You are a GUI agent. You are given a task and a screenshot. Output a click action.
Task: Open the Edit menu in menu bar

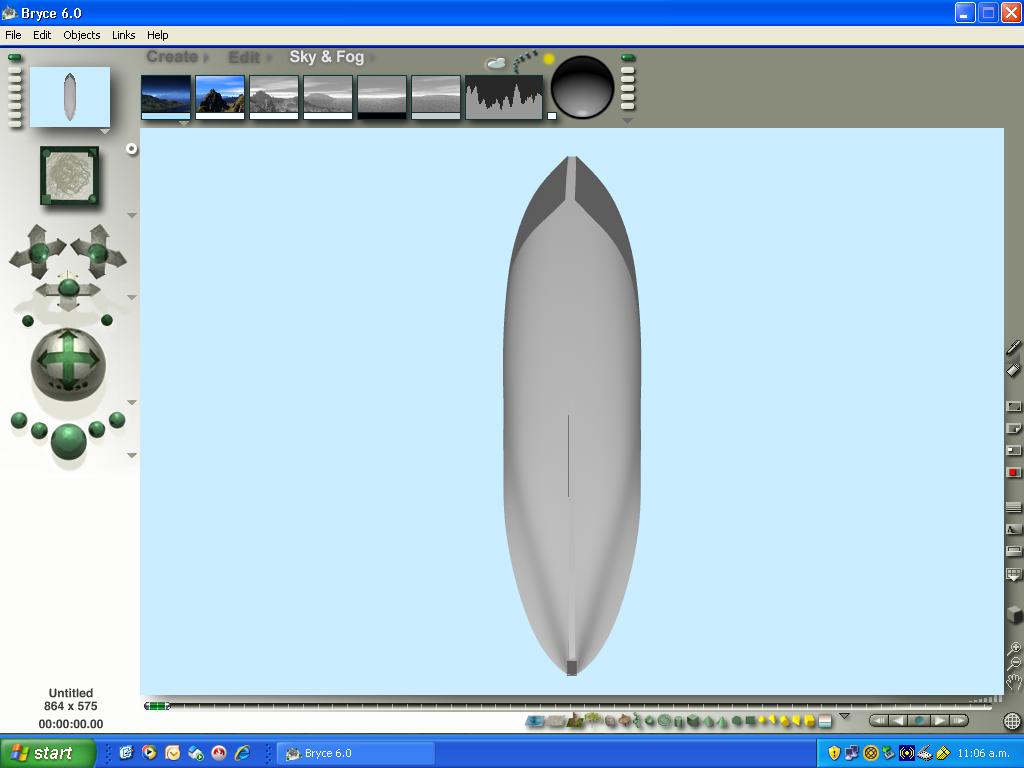point(42,35)
